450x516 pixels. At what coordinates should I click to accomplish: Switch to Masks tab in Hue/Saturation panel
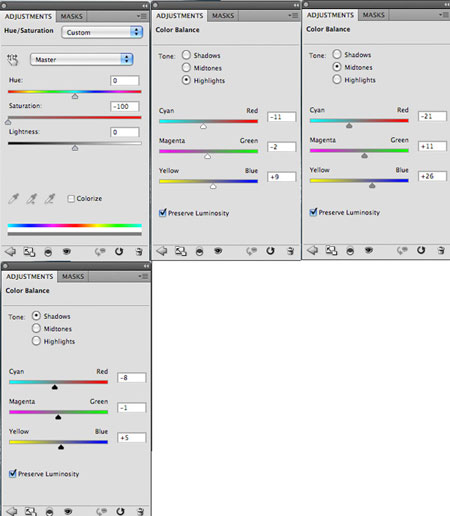click(72, 16)
